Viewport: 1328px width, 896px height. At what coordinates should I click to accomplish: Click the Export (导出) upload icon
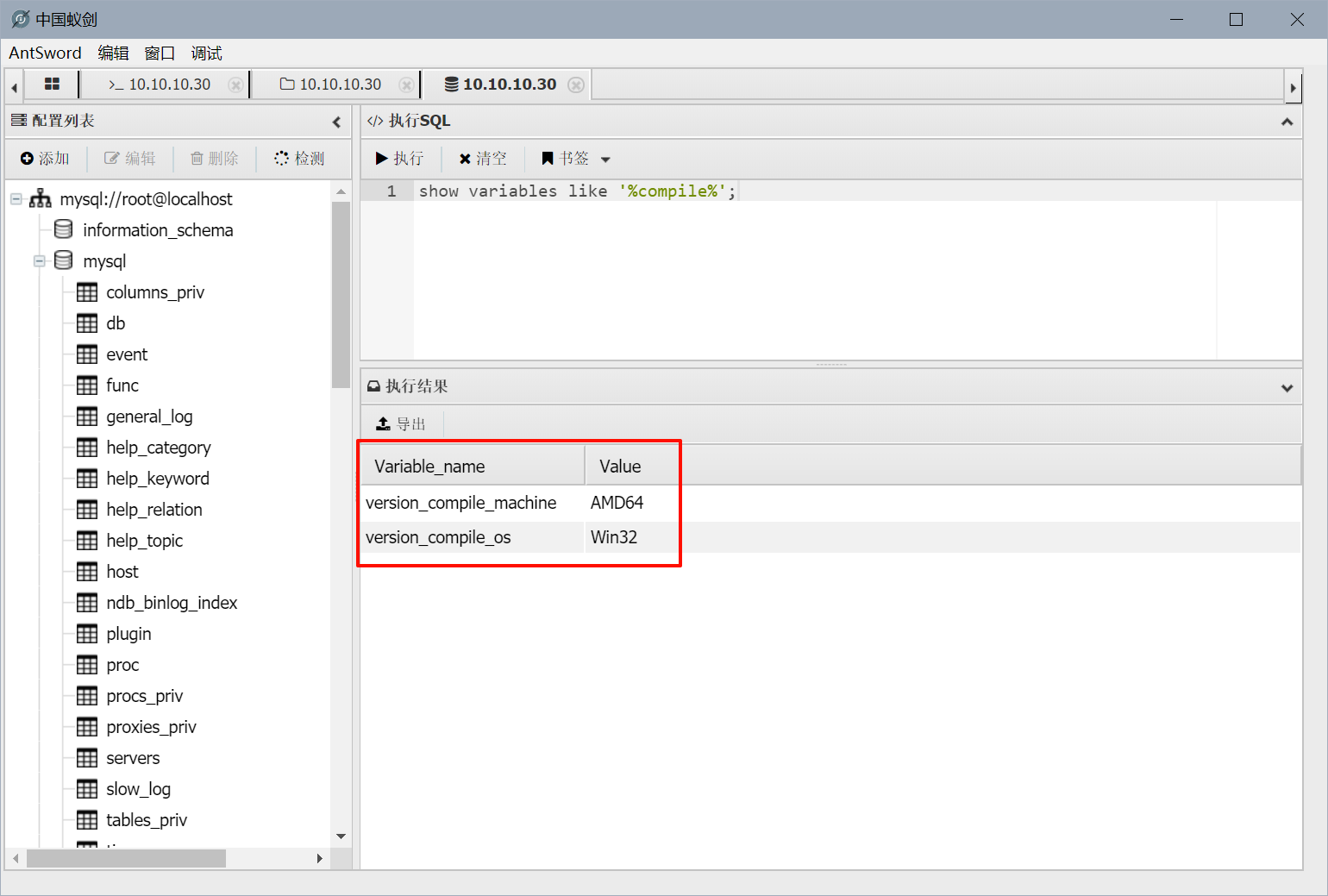[x=384, y=424]
